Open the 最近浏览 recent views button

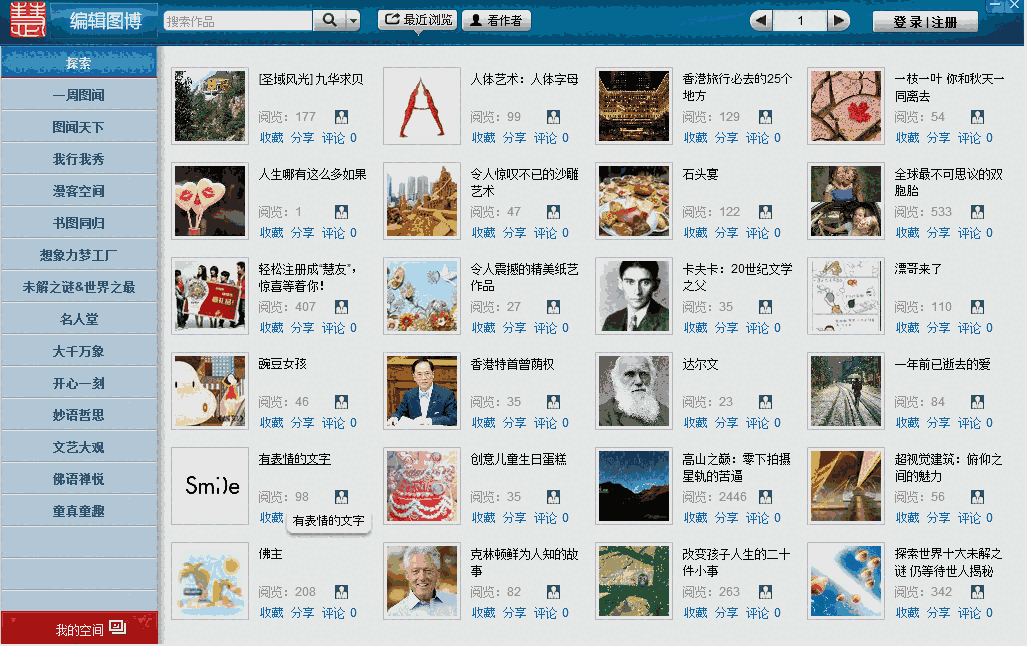tap(419, 20)
